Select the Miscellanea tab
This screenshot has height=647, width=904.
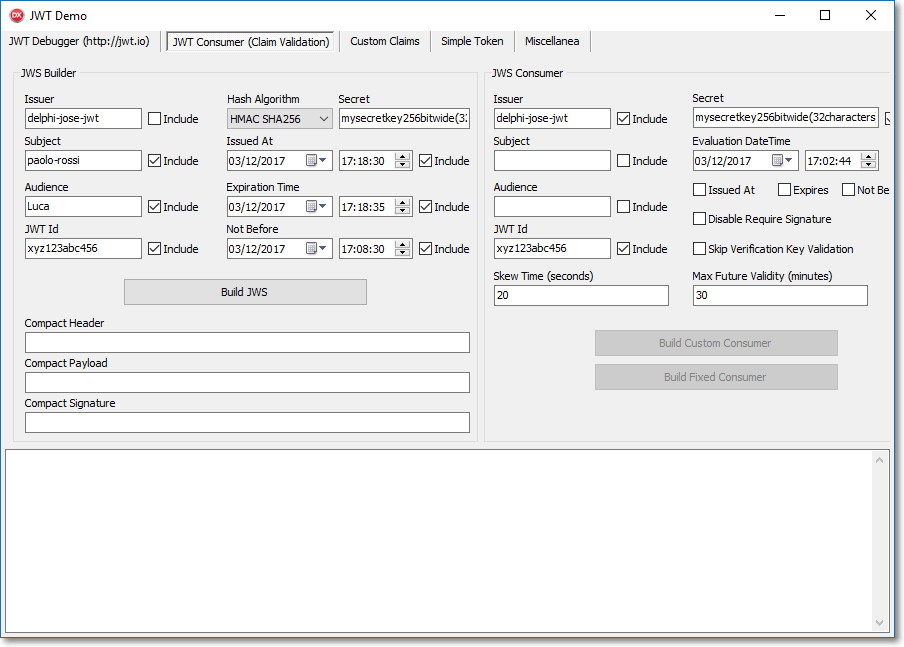(x=552, y=42)
